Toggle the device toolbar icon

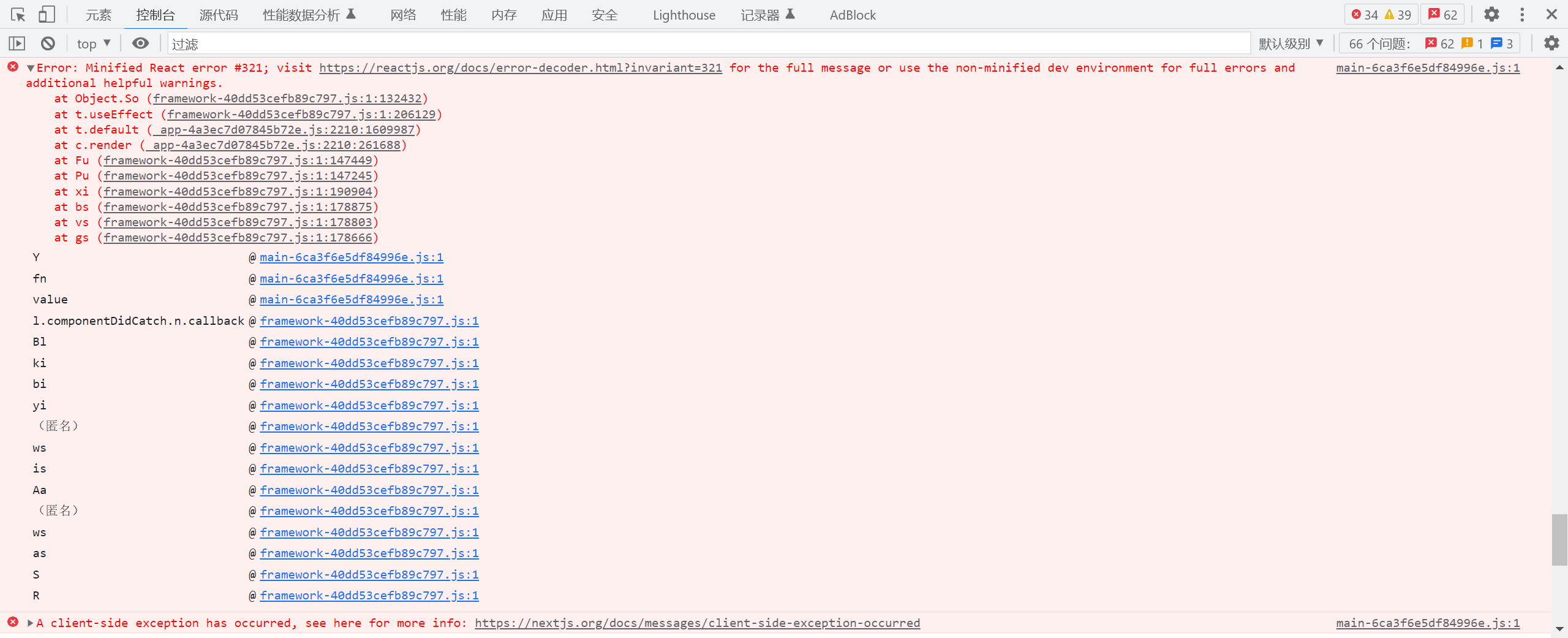(47, 14)
